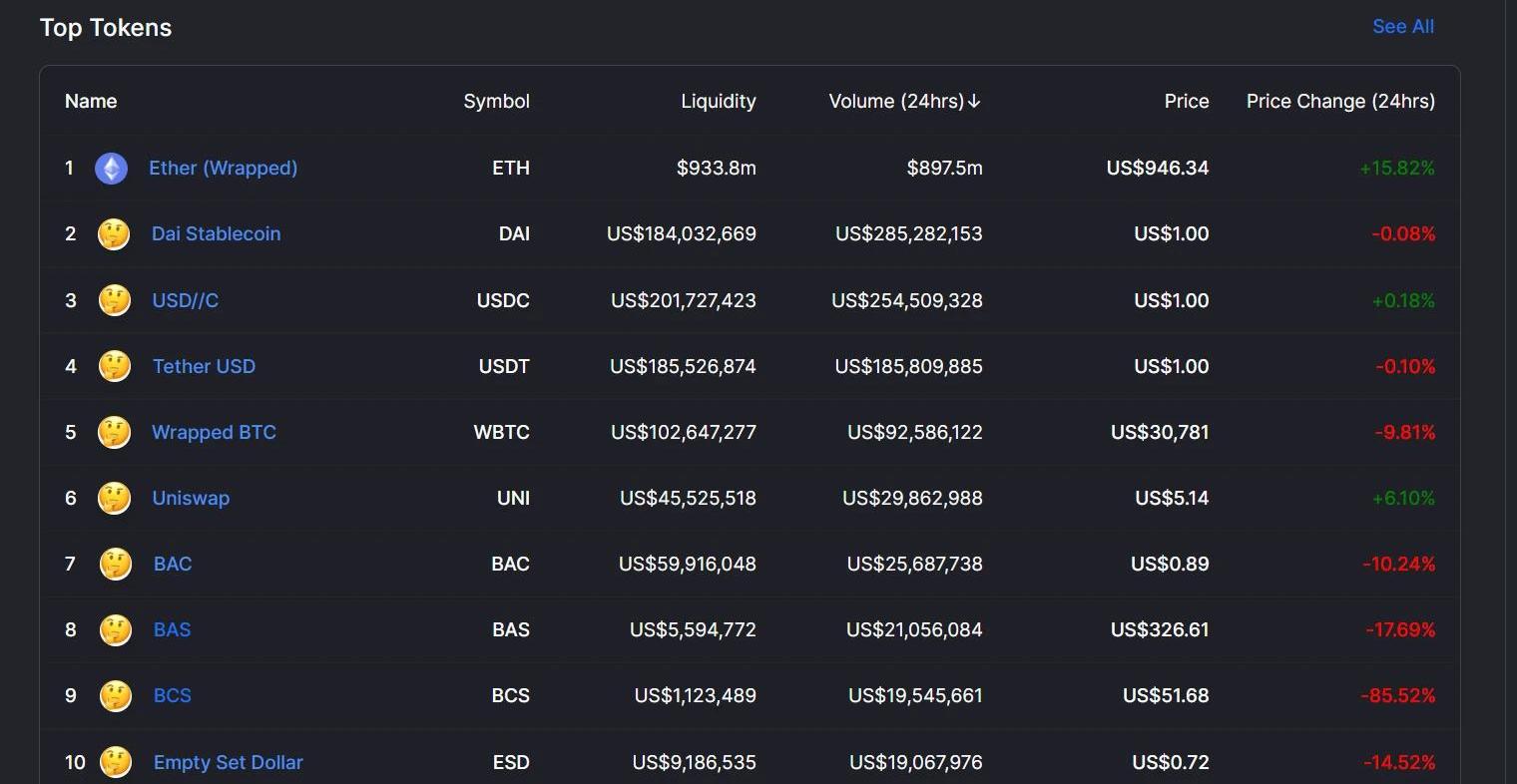Click the Wrapped BTC token icon
This screenshot has width=1517, height=784.
tap(114, 432)
